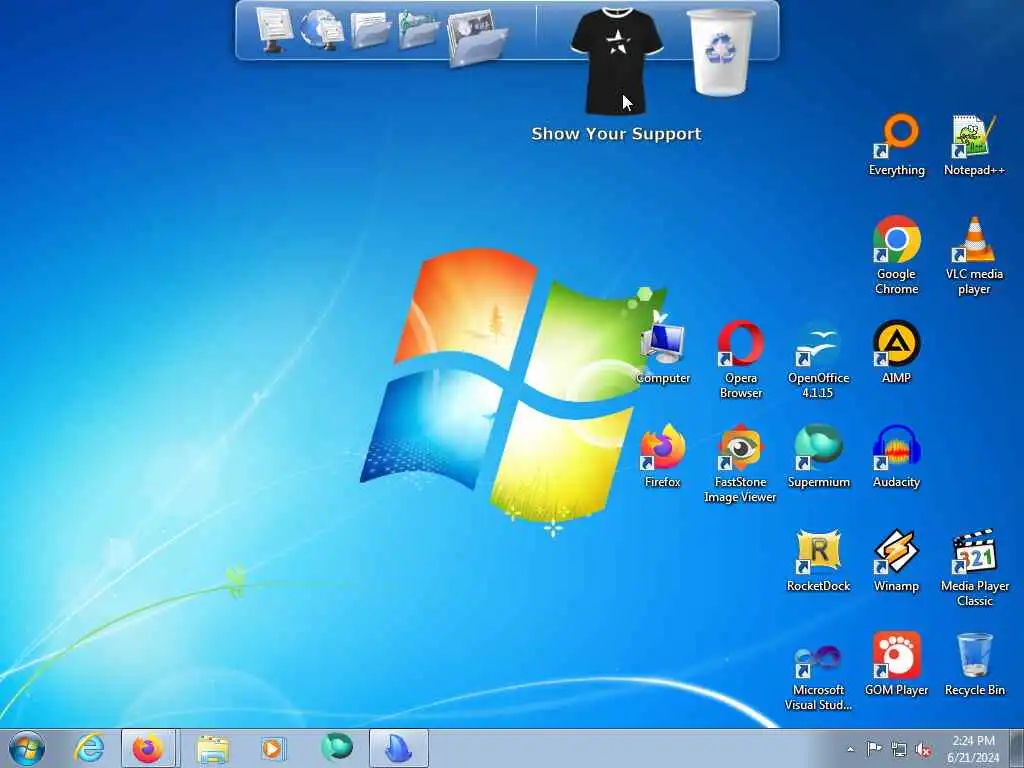Open Action Center flag icon
The image size is (1024, 768).
pos(873,749)
